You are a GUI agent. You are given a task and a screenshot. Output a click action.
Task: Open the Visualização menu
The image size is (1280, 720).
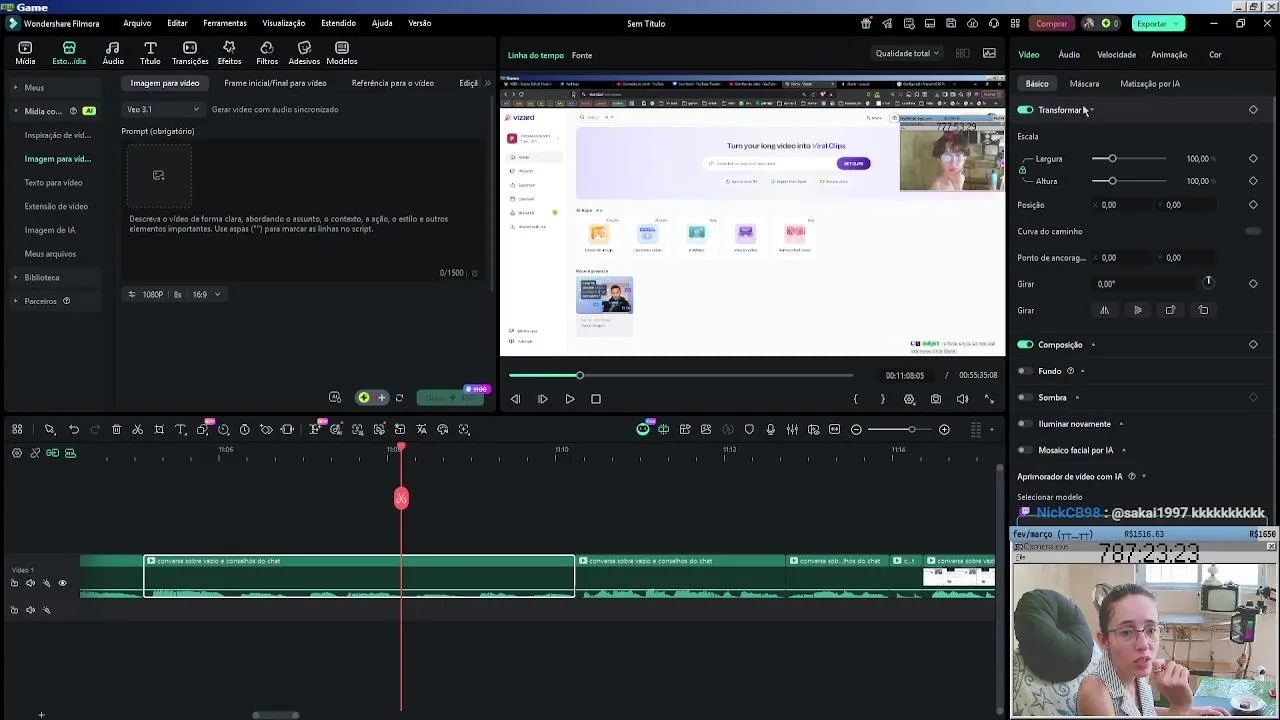(284, 23)
